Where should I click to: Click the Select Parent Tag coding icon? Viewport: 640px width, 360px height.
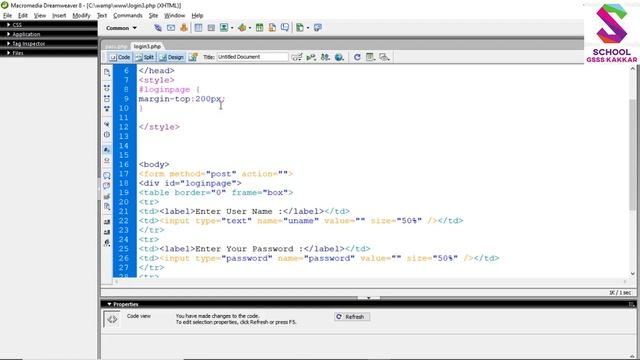[x=107, y=124]
